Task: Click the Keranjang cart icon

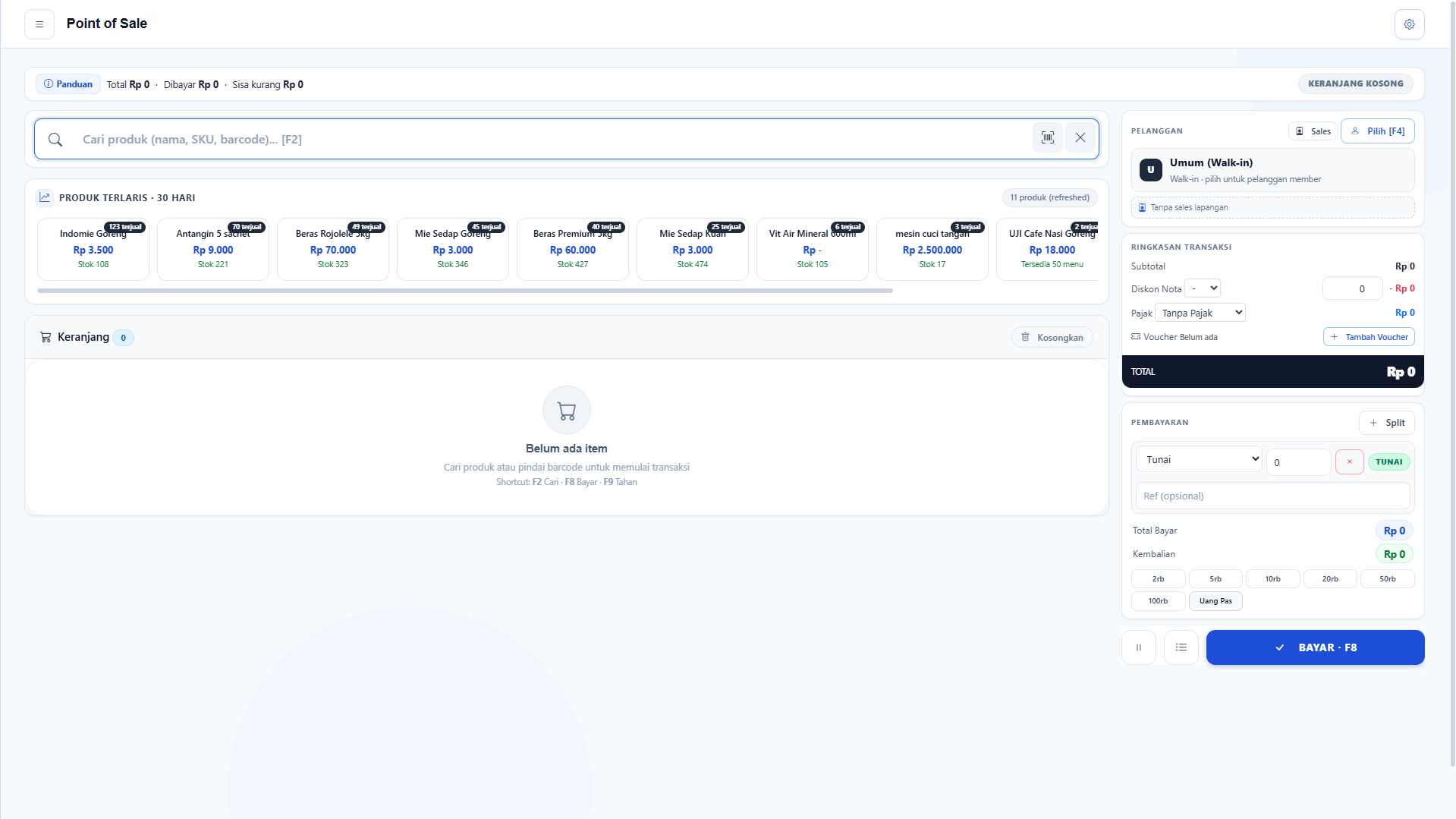Action: pyautogui.click(x=46, y=337)
